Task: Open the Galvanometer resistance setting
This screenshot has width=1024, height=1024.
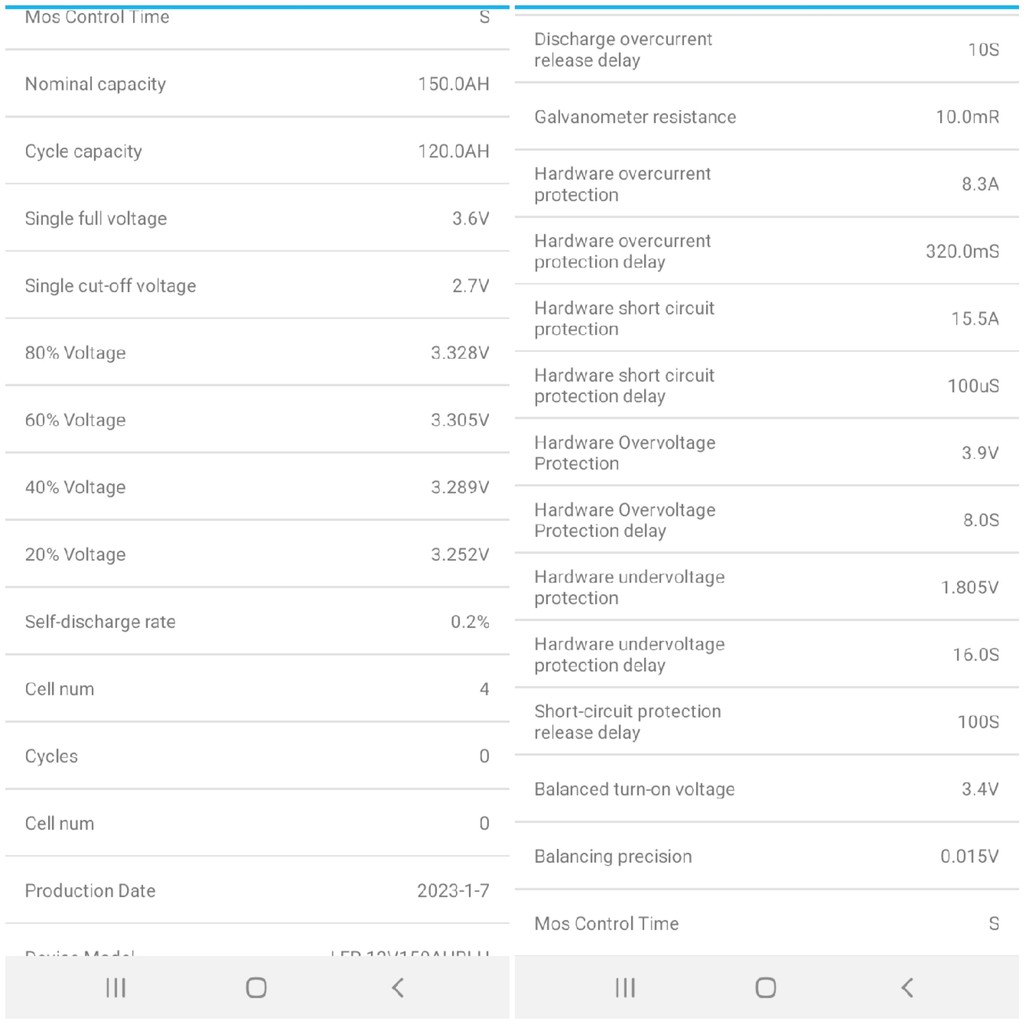Action: [767, 117]
